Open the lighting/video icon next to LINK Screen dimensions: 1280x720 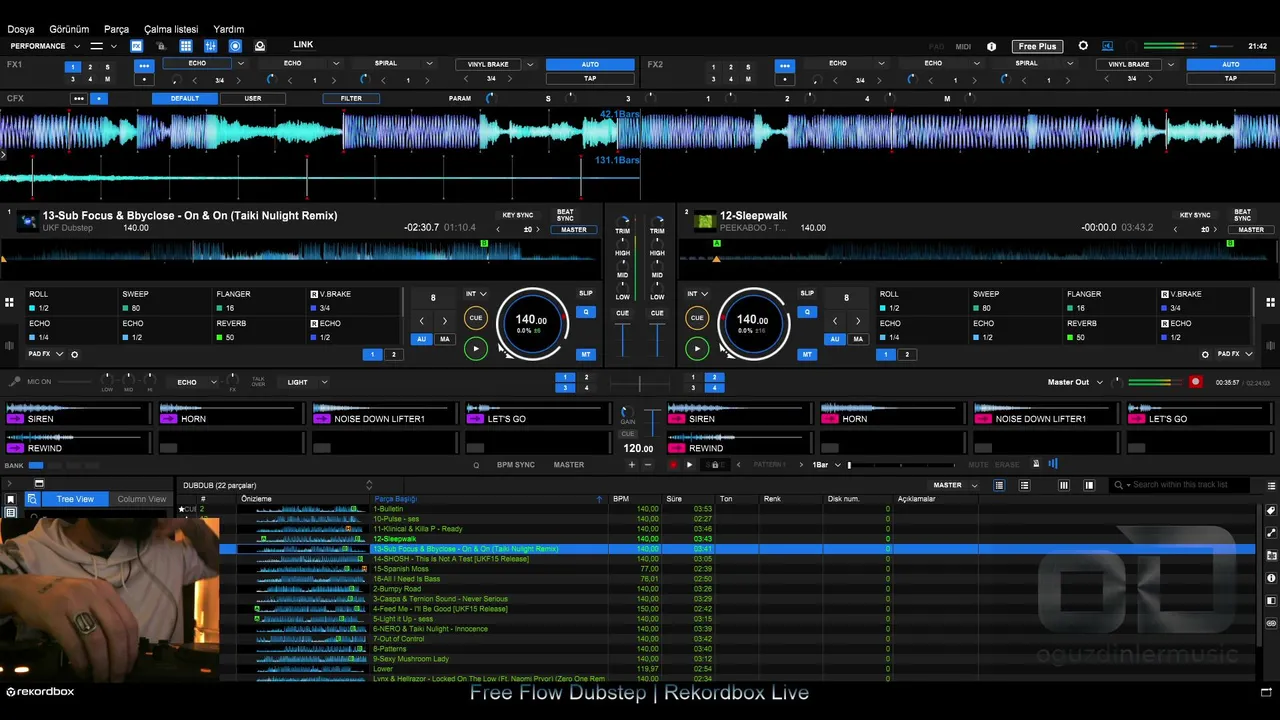[x=260, y=46]
